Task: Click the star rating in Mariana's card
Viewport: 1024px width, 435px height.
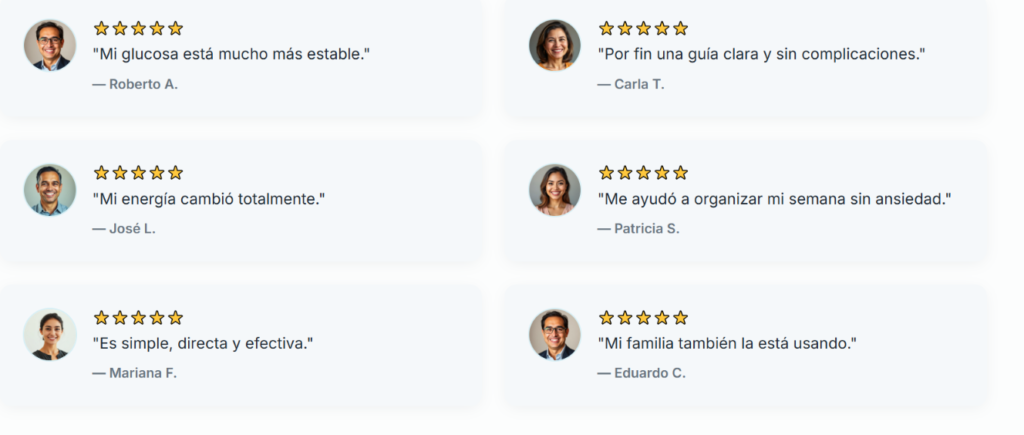Action: point(138,318)
